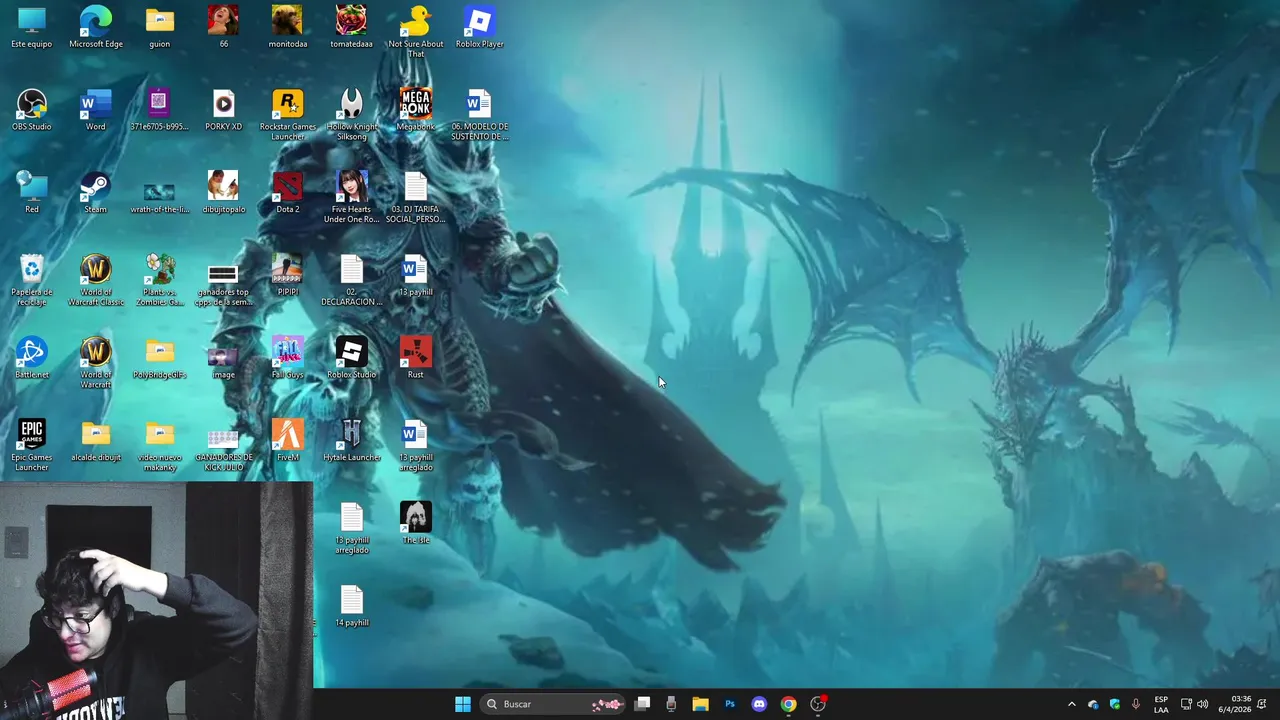This screenshot has width=1280, height=720.
Task: Open Photoshop from the taskbar
Action: pos(730,704)
